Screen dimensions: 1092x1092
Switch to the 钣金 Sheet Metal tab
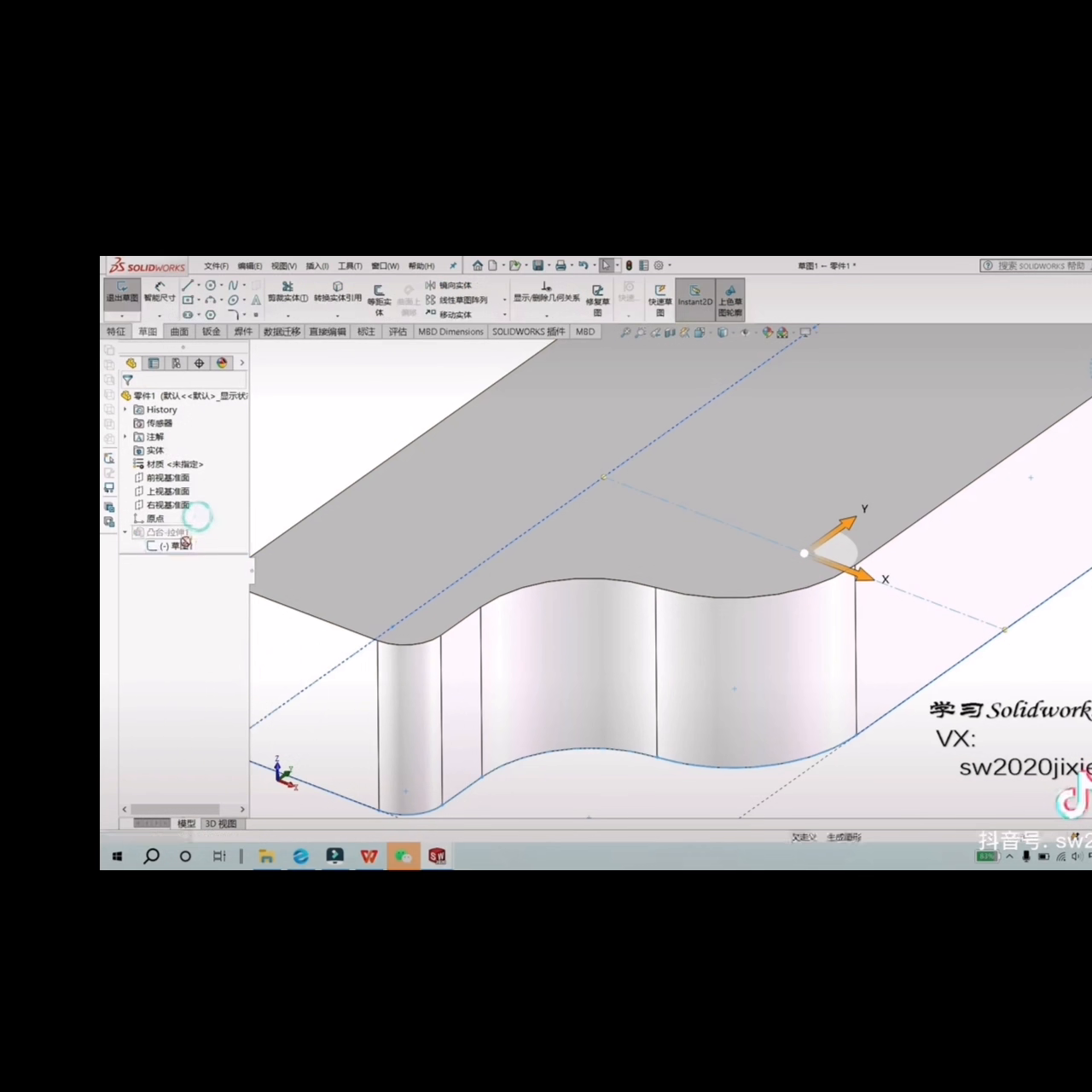coord(212,332)
